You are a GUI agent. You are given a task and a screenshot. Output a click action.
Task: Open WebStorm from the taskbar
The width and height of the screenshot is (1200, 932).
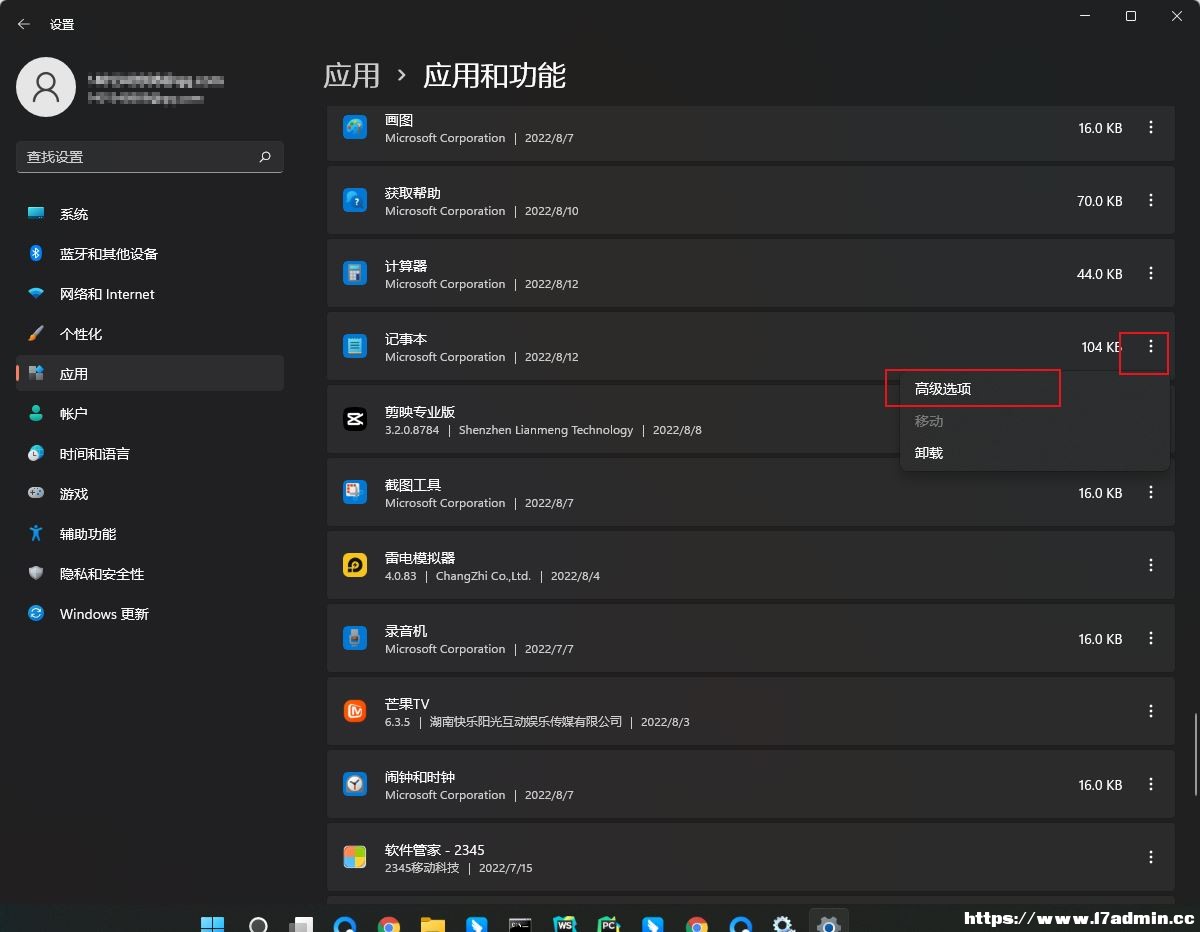(564, 924)
